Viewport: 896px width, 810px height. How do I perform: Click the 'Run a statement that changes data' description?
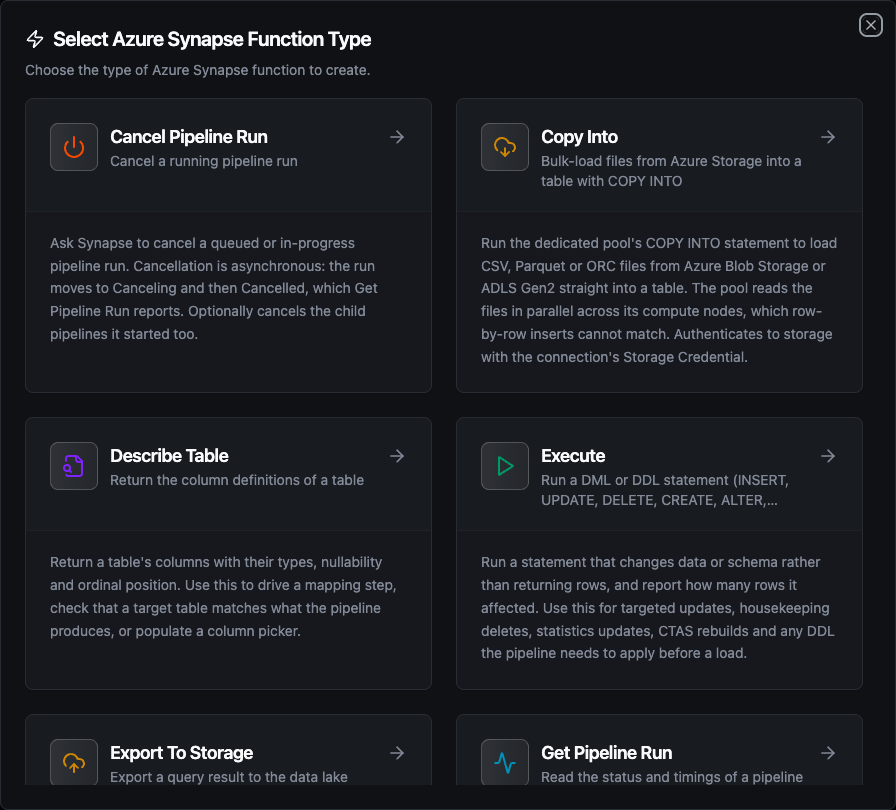(x=657, y=608)
